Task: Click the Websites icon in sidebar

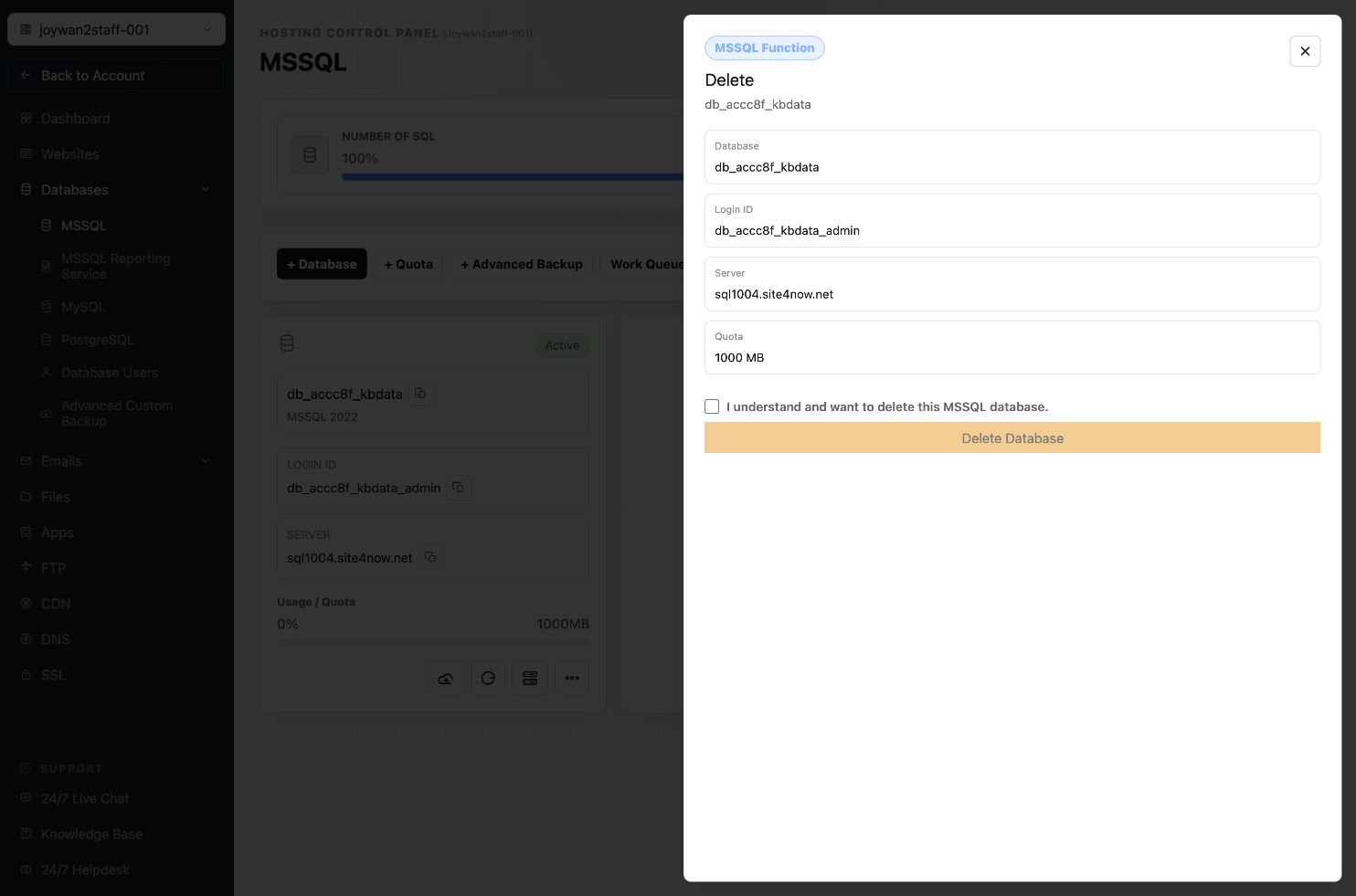Action: click(x=26, y=154)
